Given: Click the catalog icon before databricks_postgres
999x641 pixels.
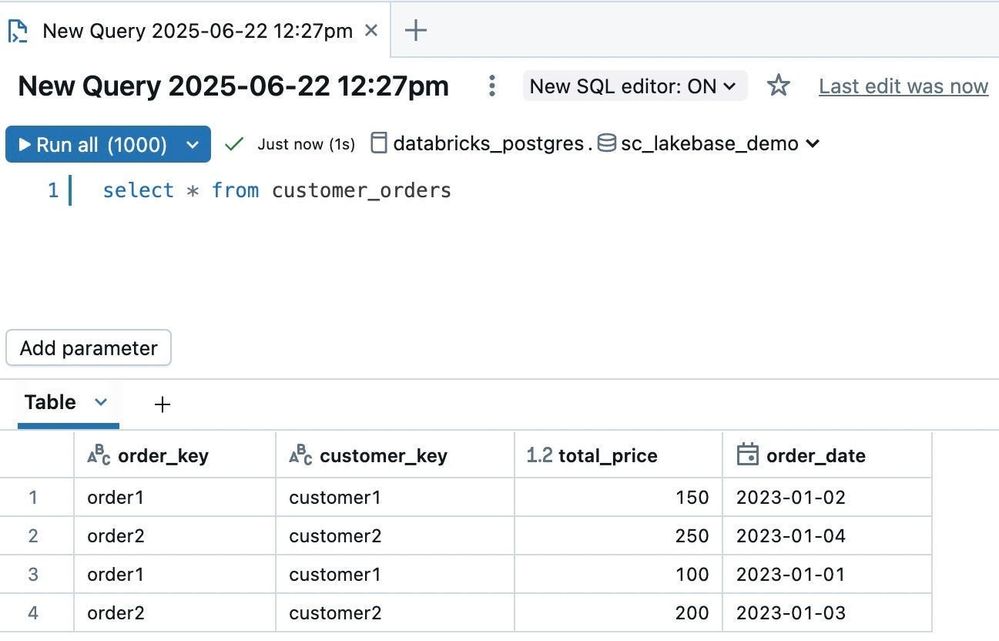Looking at the screenshot, I should (378, 144).
